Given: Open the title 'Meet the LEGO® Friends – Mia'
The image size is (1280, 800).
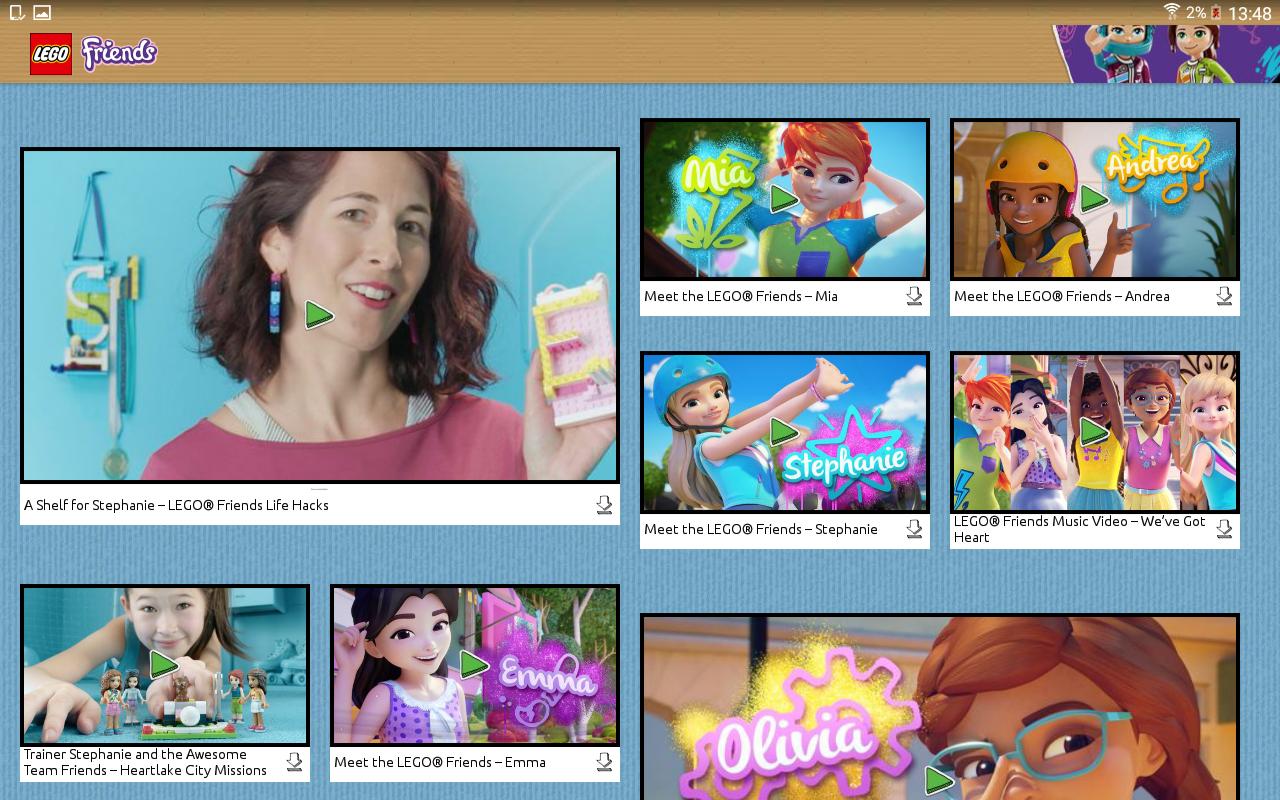Looking at the screenshot, I should click(x=741, y=296).
